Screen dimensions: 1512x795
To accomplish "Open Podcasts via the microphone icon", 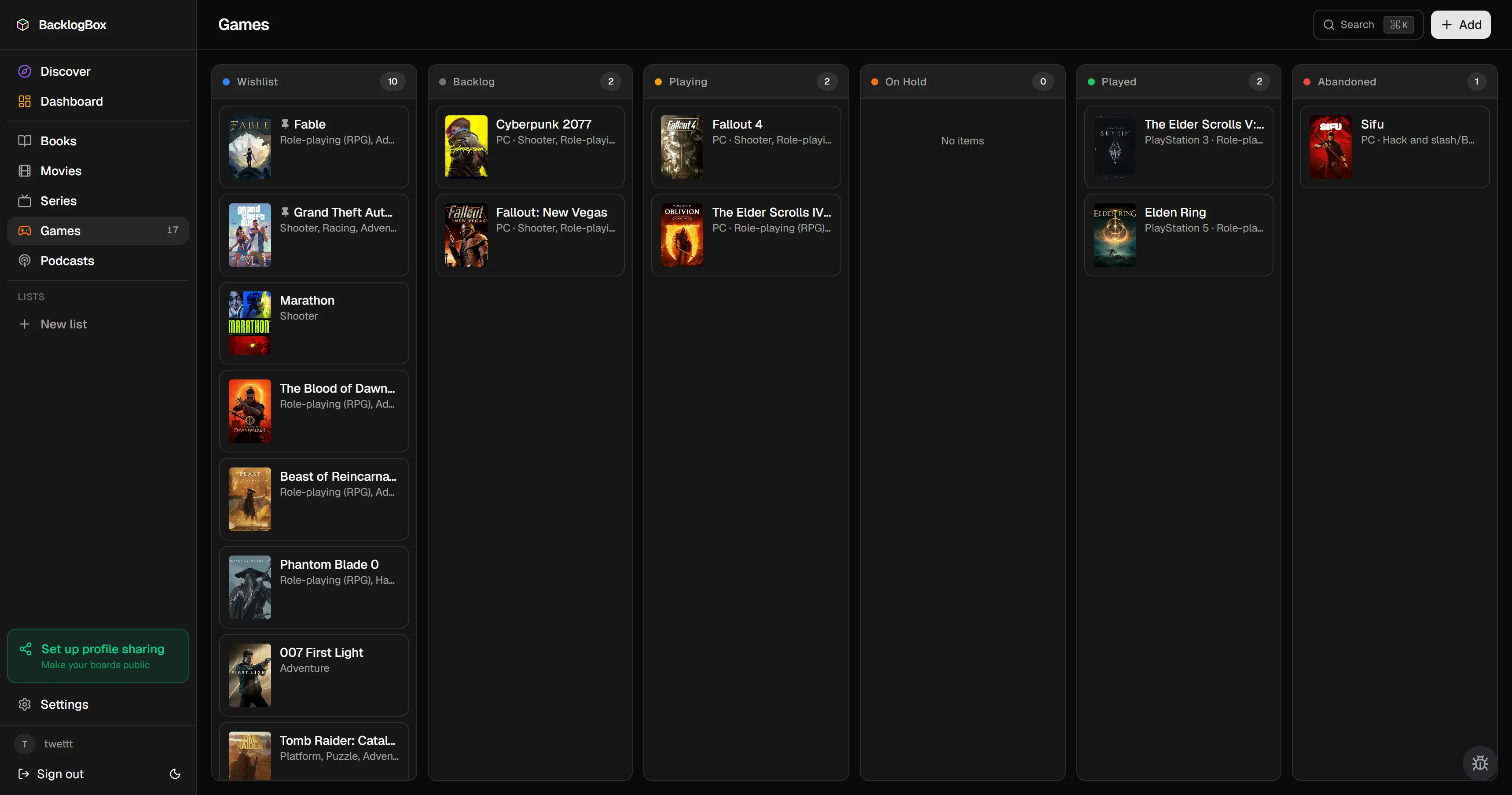I will 25,261.
